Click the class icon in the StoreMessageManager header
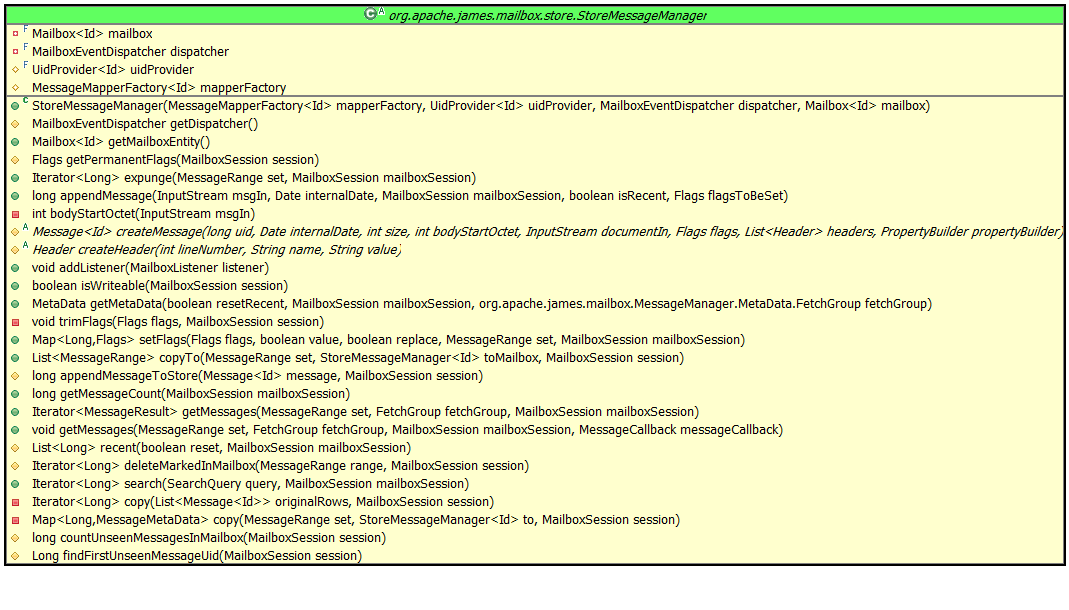 [372, 14]
